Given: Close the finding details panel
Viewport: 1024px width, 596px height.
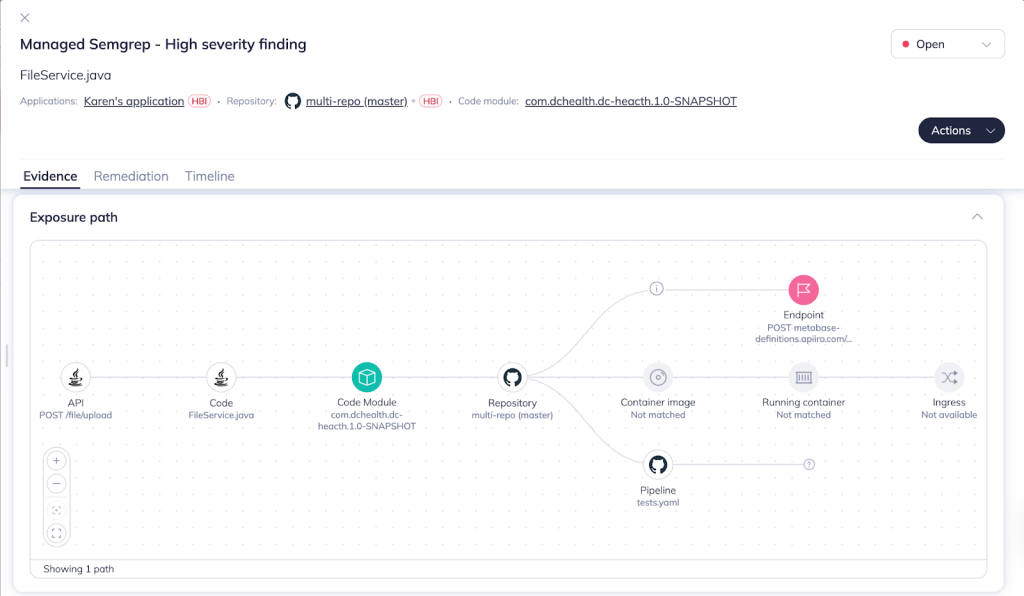Looking at the screenshot, I should (25, 18).
